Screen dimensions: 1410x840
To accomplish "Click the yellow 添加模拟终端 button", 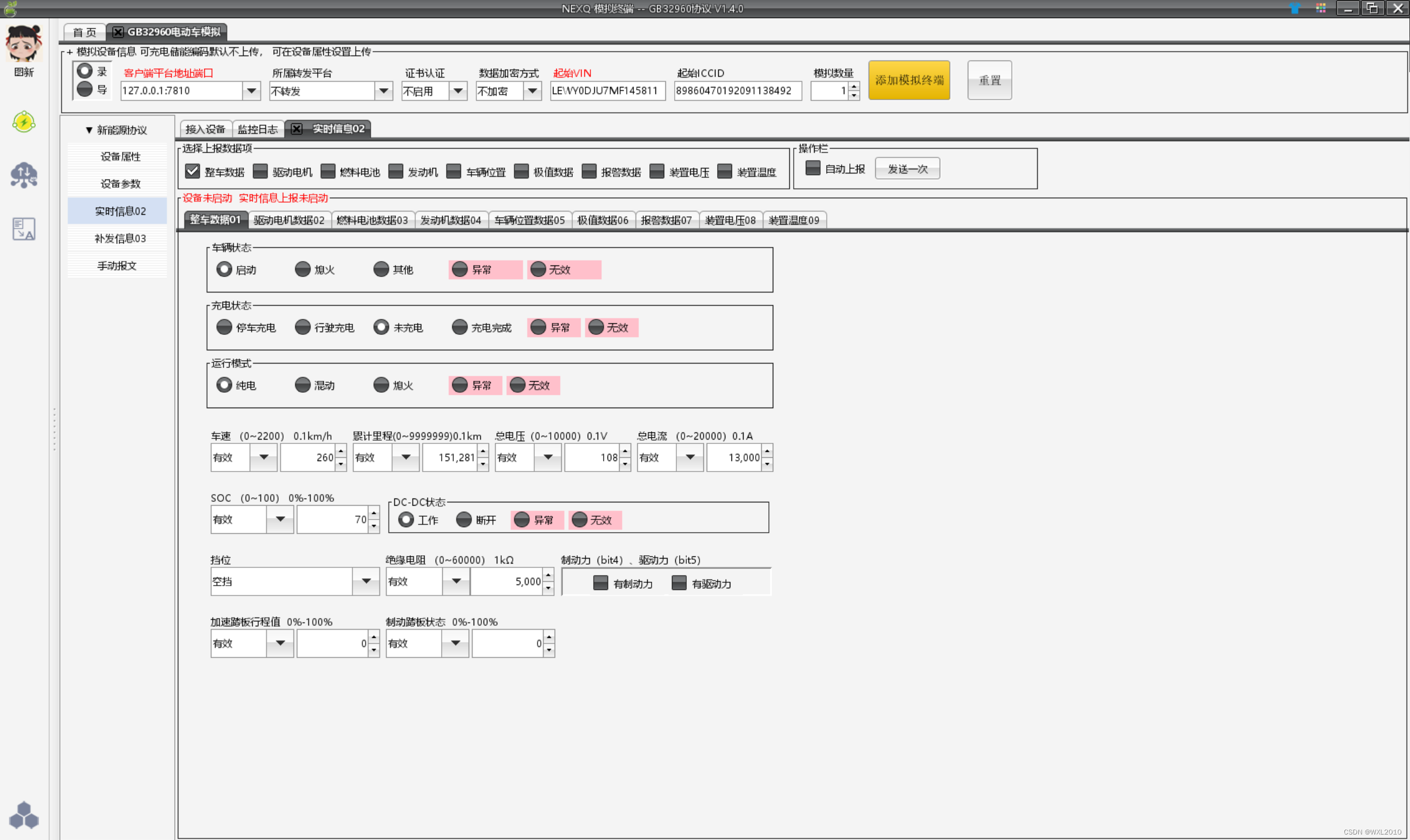I will click(x=909, y=80).
